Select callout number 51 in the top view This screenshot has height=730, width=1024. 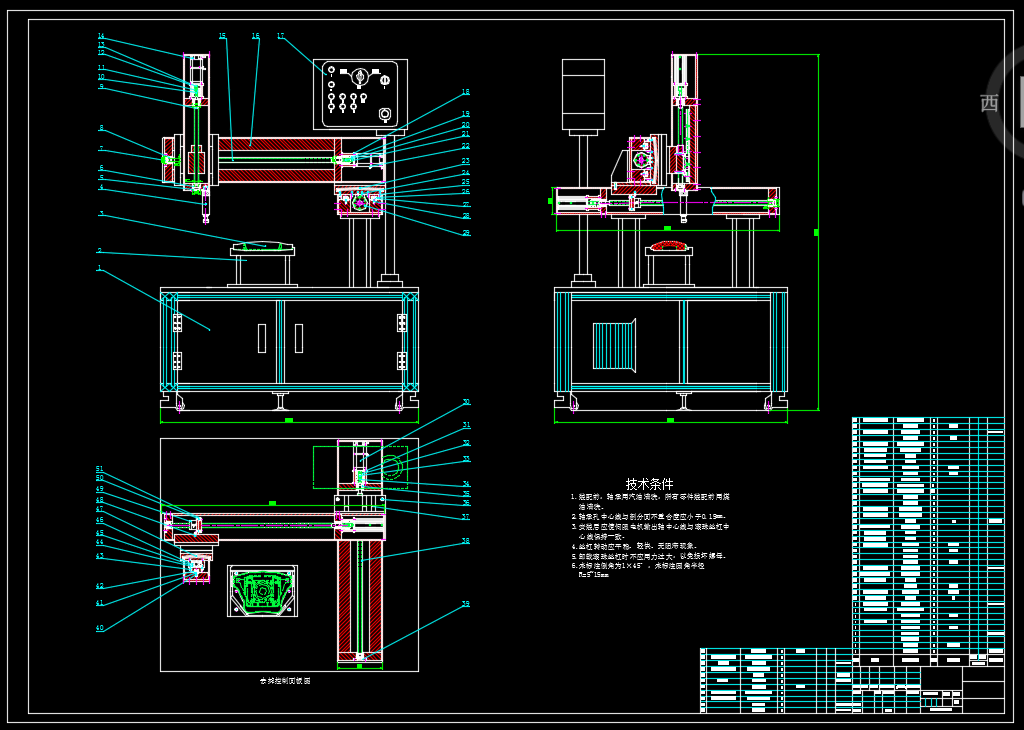[99, 469]
